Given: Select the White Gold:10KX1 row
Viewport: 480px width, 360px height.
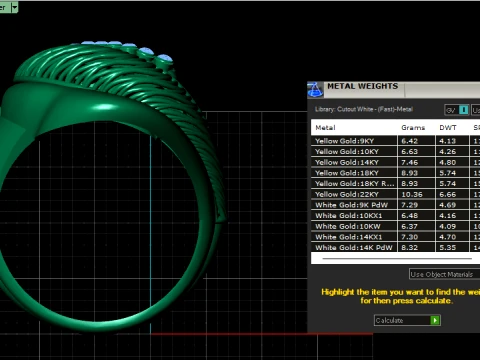Looking at the screenshot, I should click(395, 215).
